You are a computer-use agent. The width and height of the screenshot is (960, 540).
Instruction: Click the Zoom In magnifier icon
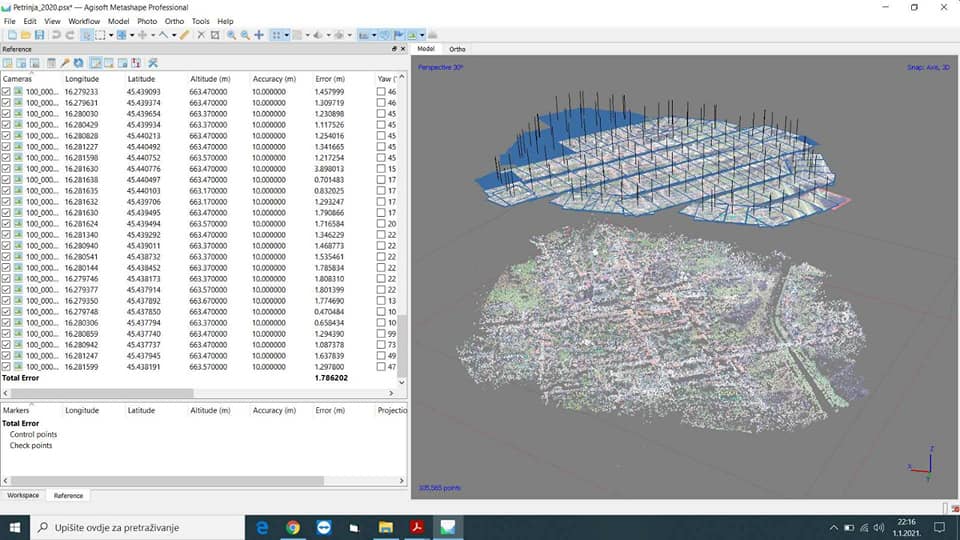231,35
